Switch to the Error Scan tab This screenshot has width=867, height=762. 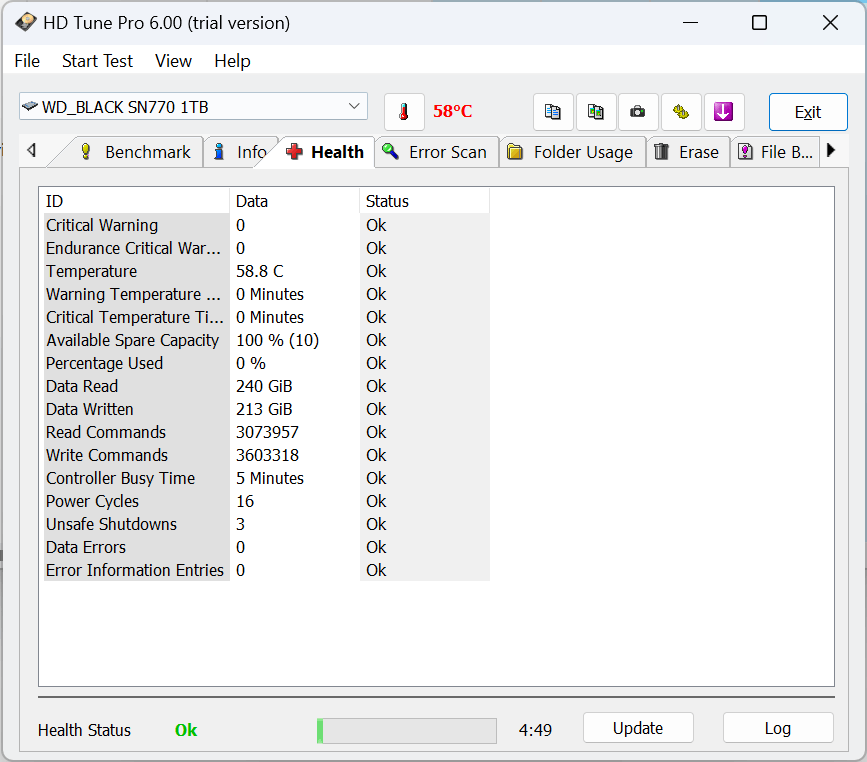coord(437,152)
